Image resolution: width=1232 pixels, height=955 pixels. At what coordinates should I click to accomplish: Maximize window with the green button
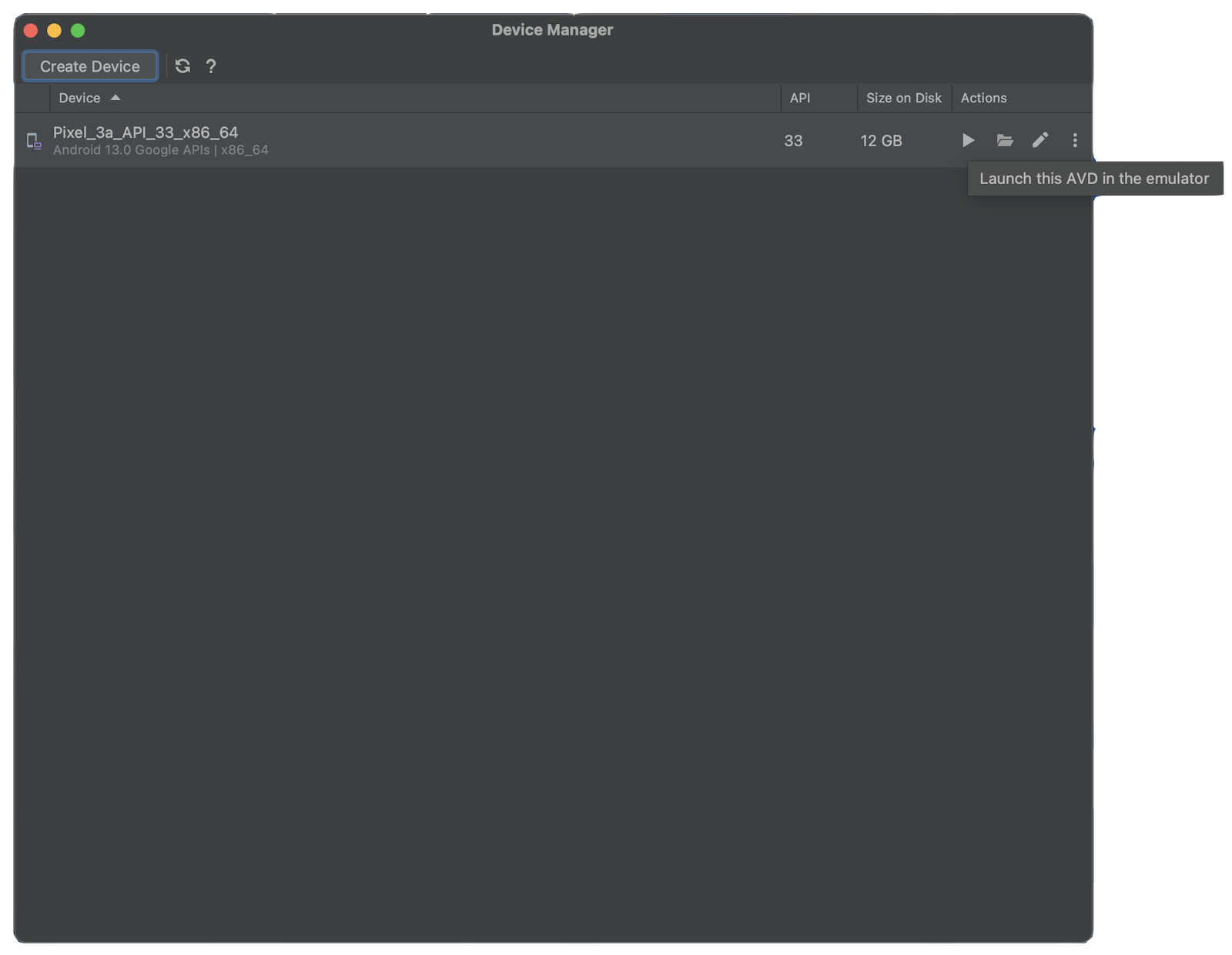point(78,30)
